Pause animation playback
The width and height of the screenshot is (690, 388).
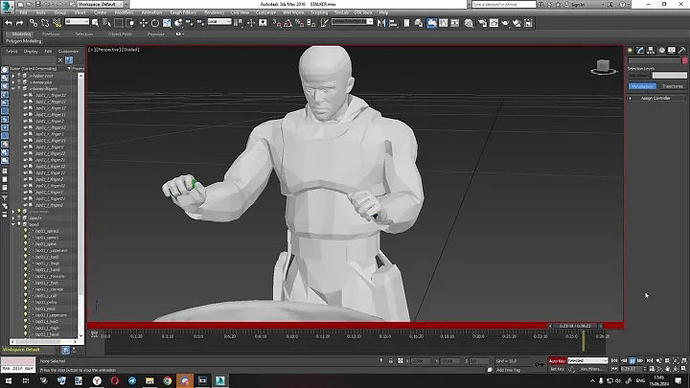632,361
